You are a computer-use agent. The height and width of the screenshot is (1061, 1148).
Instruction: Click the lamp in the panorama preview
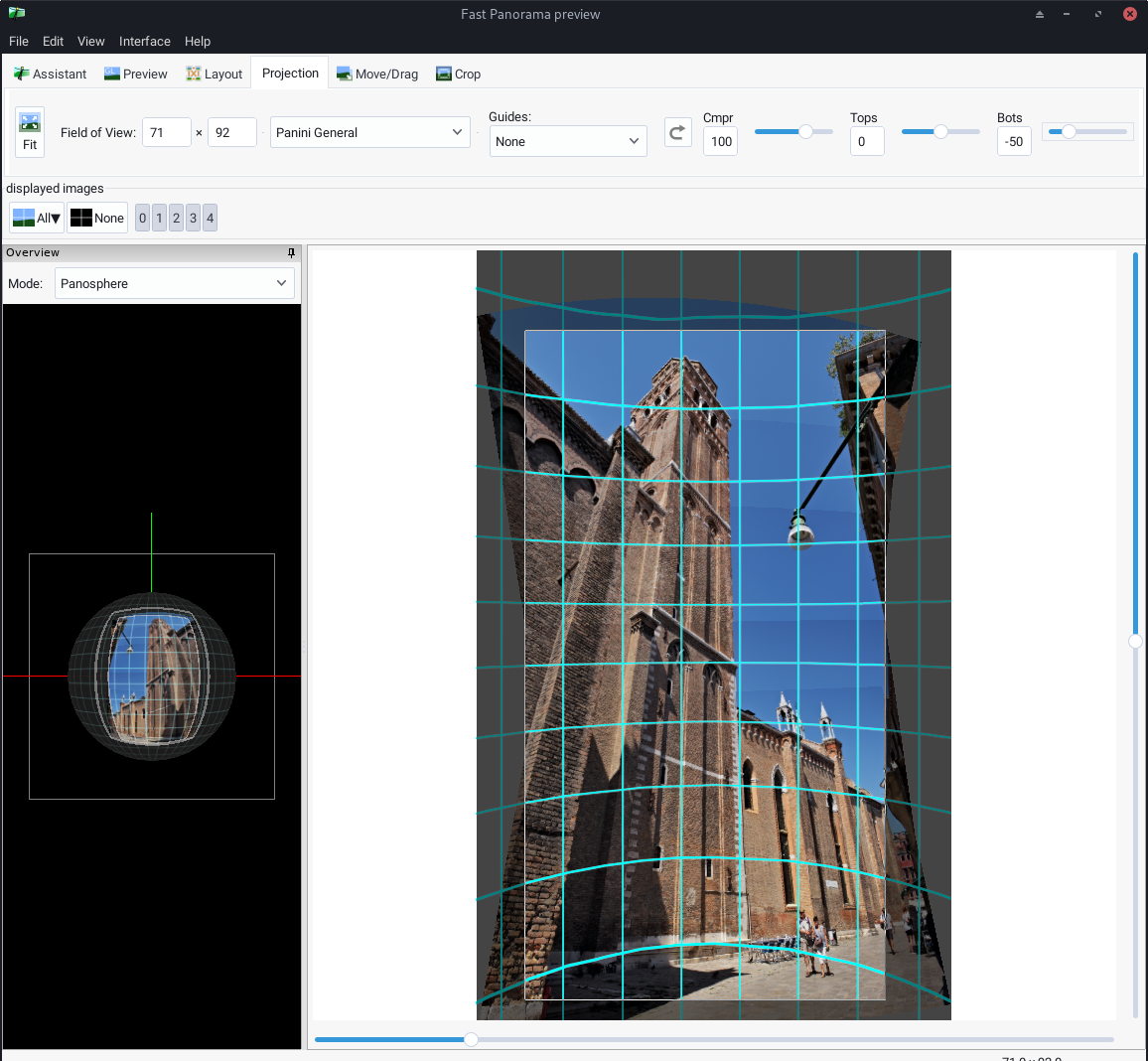pos(800,529)
